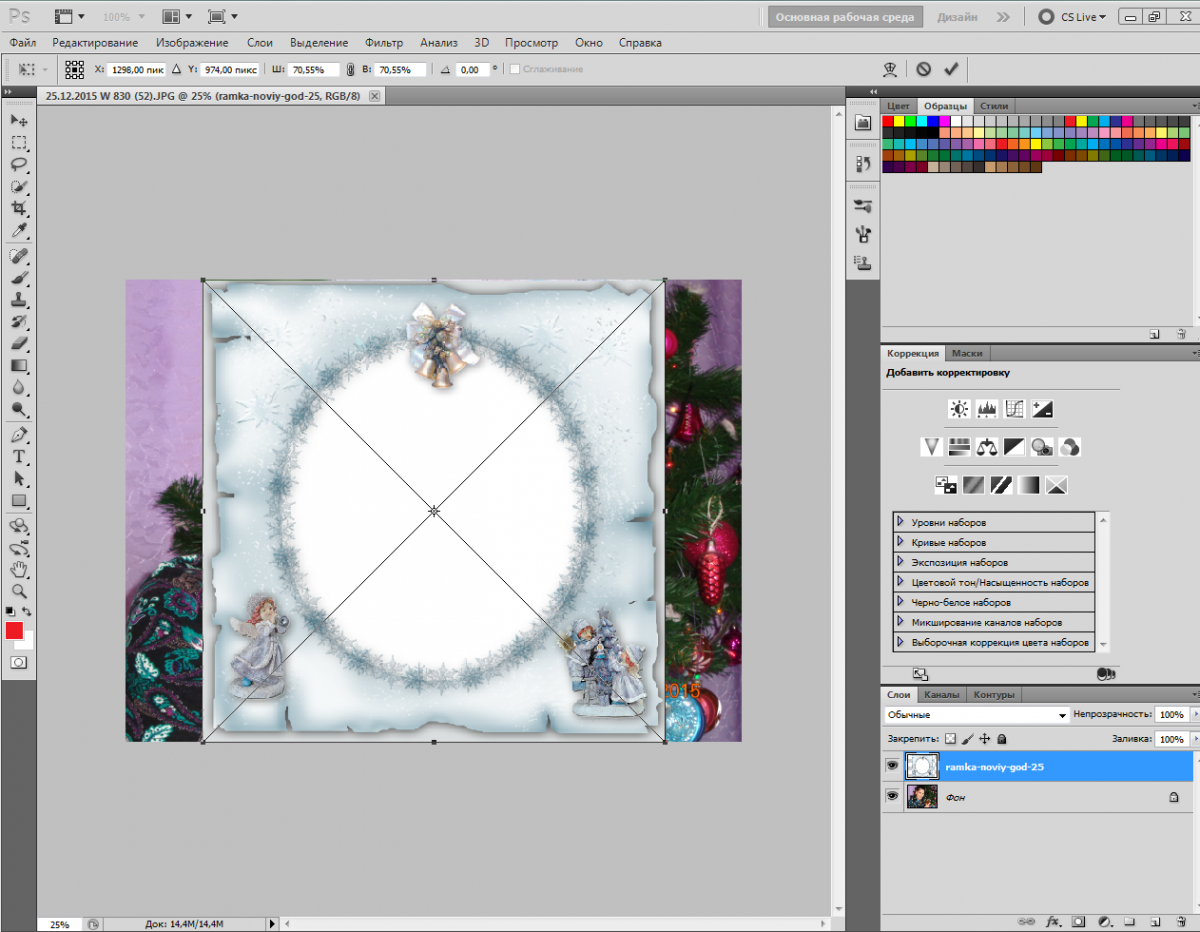This screenshot has height=932, width=1200.
Task: Click the Ш width input field
Action: 314,70
